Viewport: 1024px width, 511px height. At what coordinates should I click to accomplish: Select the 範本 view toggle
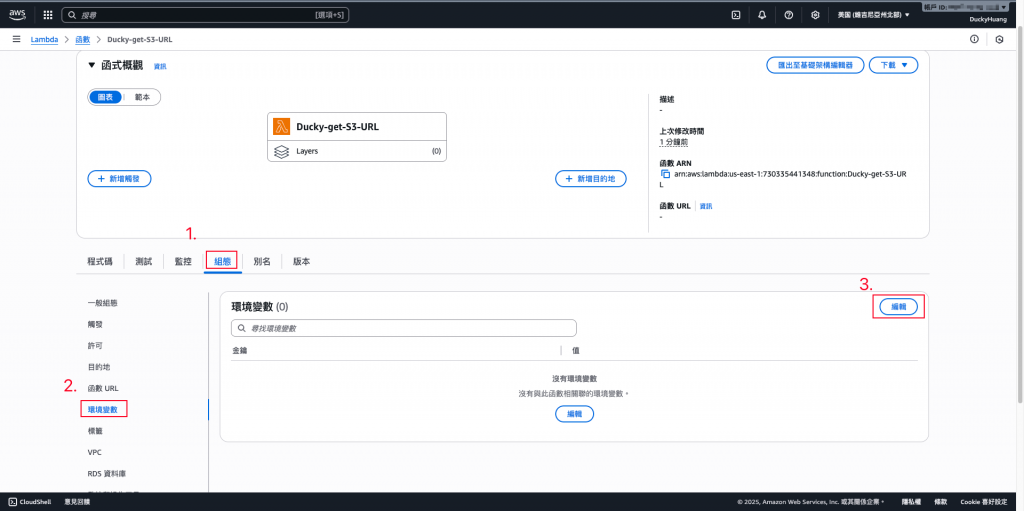(x=142, y=97)
